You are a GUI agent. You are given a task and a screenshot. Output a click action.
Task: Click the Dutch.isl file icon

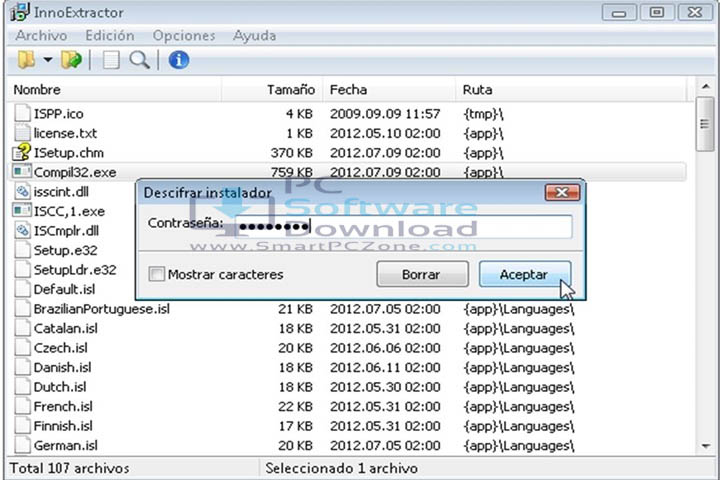coord(22,386)
